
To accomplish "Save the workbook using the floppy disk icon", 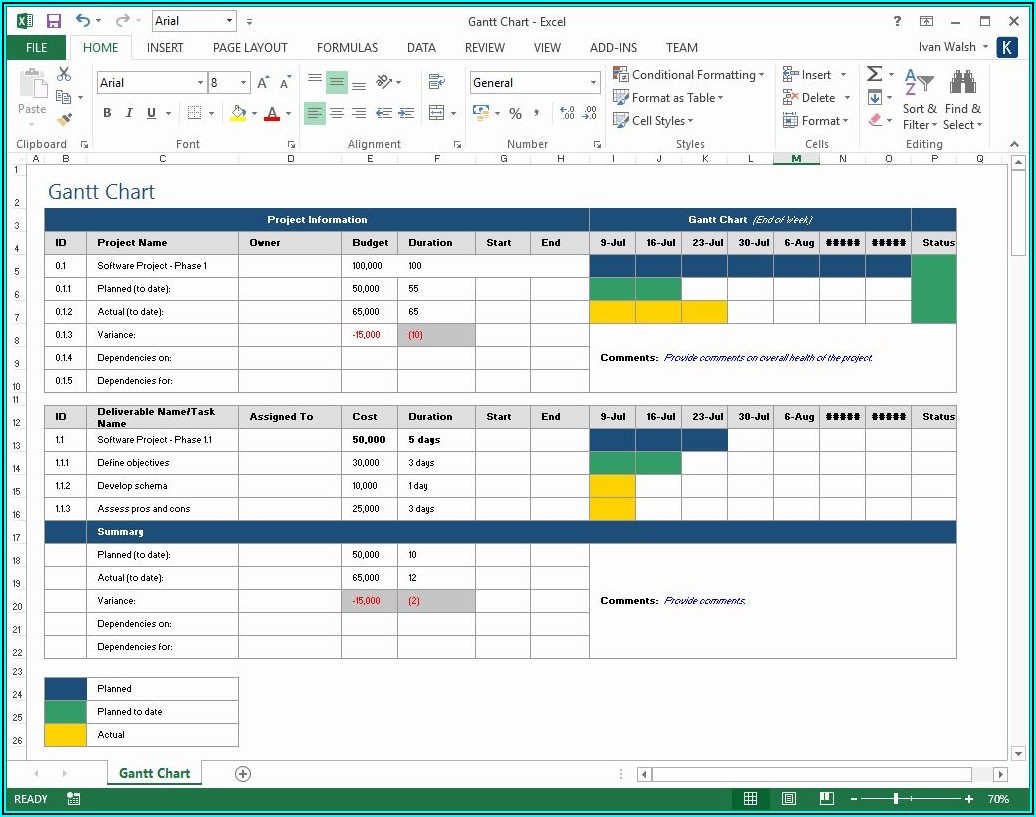I will (x=53, y=21).
